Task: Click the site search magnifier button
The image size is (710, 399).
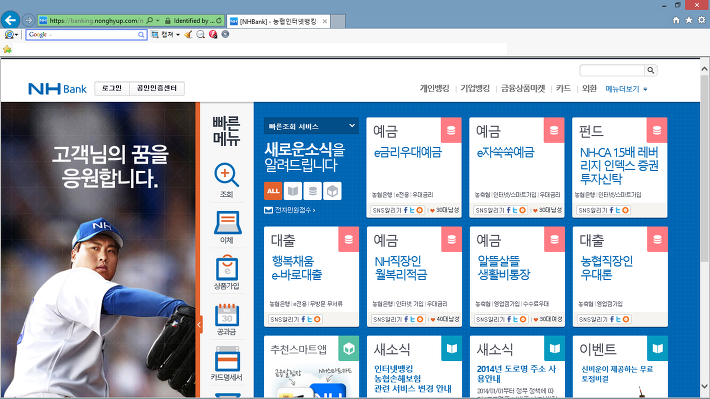Action: pyautogui.click(x=651, y=70)
